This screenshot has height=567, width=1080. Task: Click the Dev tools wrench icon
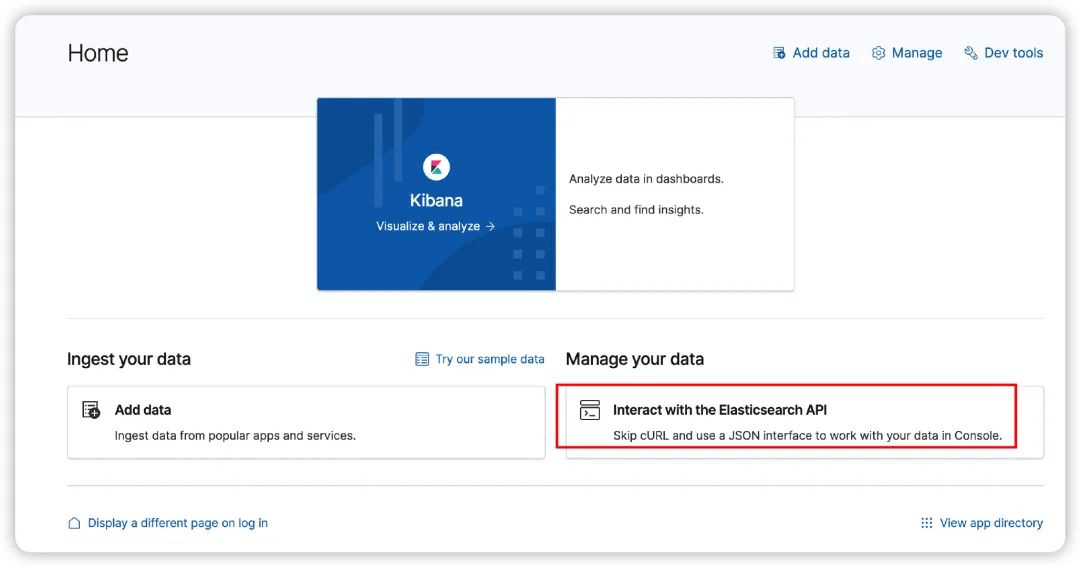(x=970, y=53)
